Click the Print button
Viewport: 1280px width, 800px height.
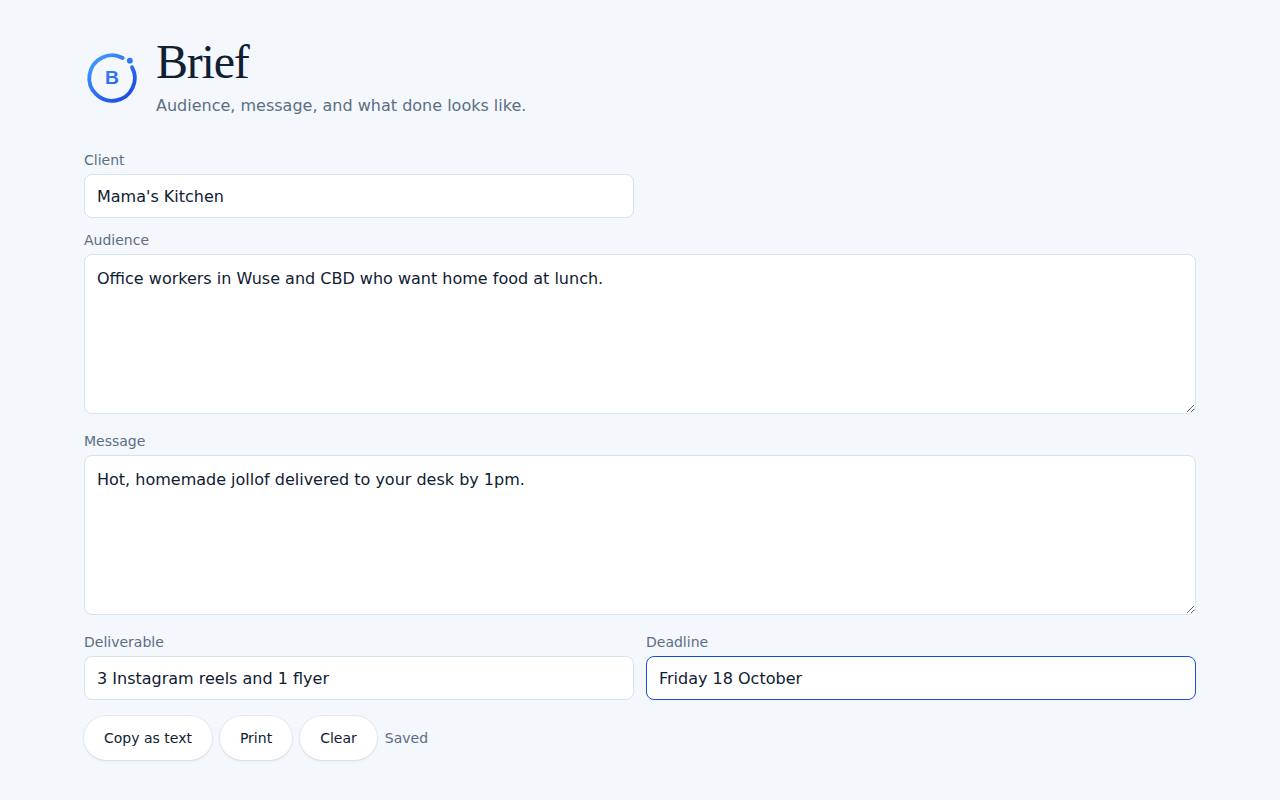[x=256, y=738]
